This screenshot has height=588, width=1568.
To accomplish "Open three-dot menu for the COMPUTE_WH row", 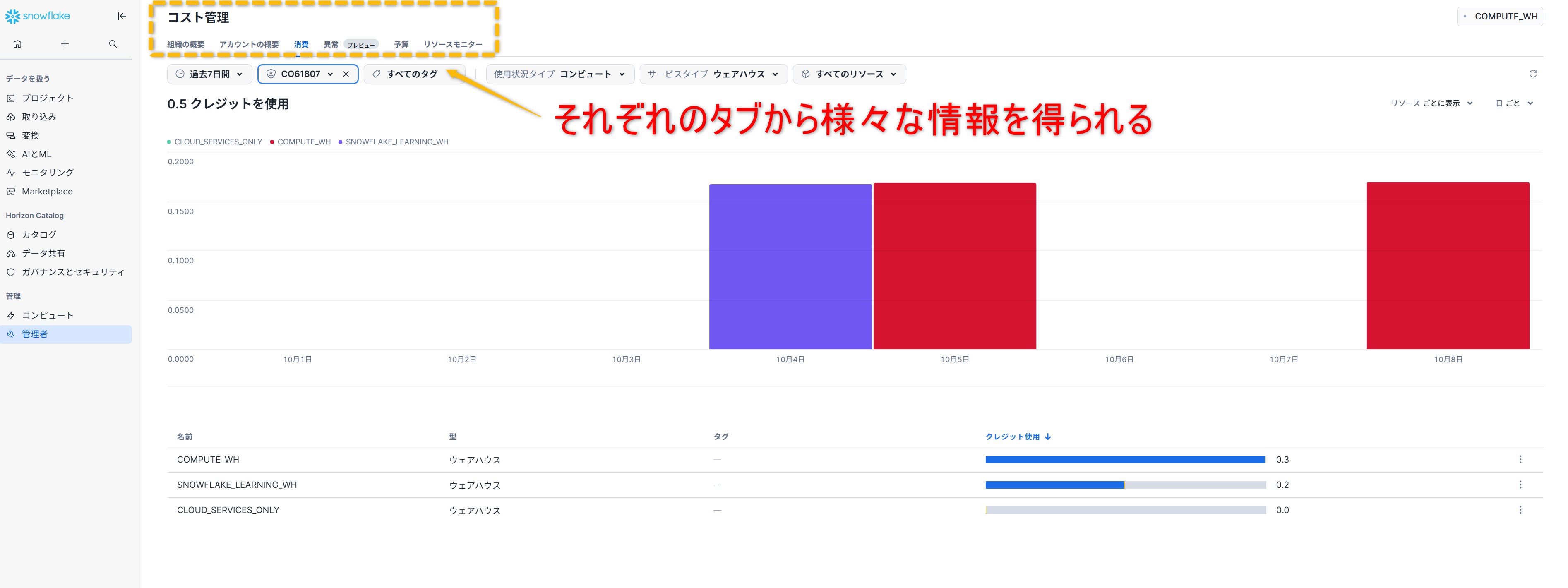I will [x=1520, y=460].
